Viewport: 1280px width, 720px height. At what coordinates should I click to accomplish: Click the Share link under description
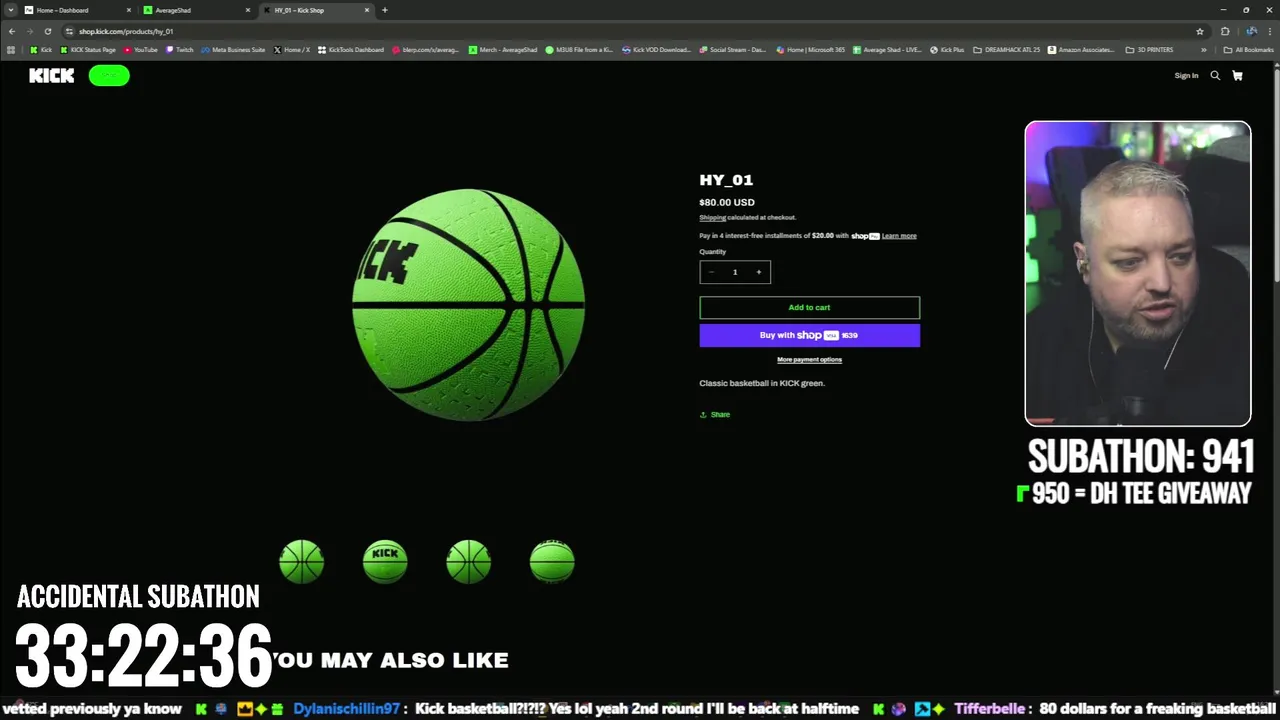coord(715,414)
